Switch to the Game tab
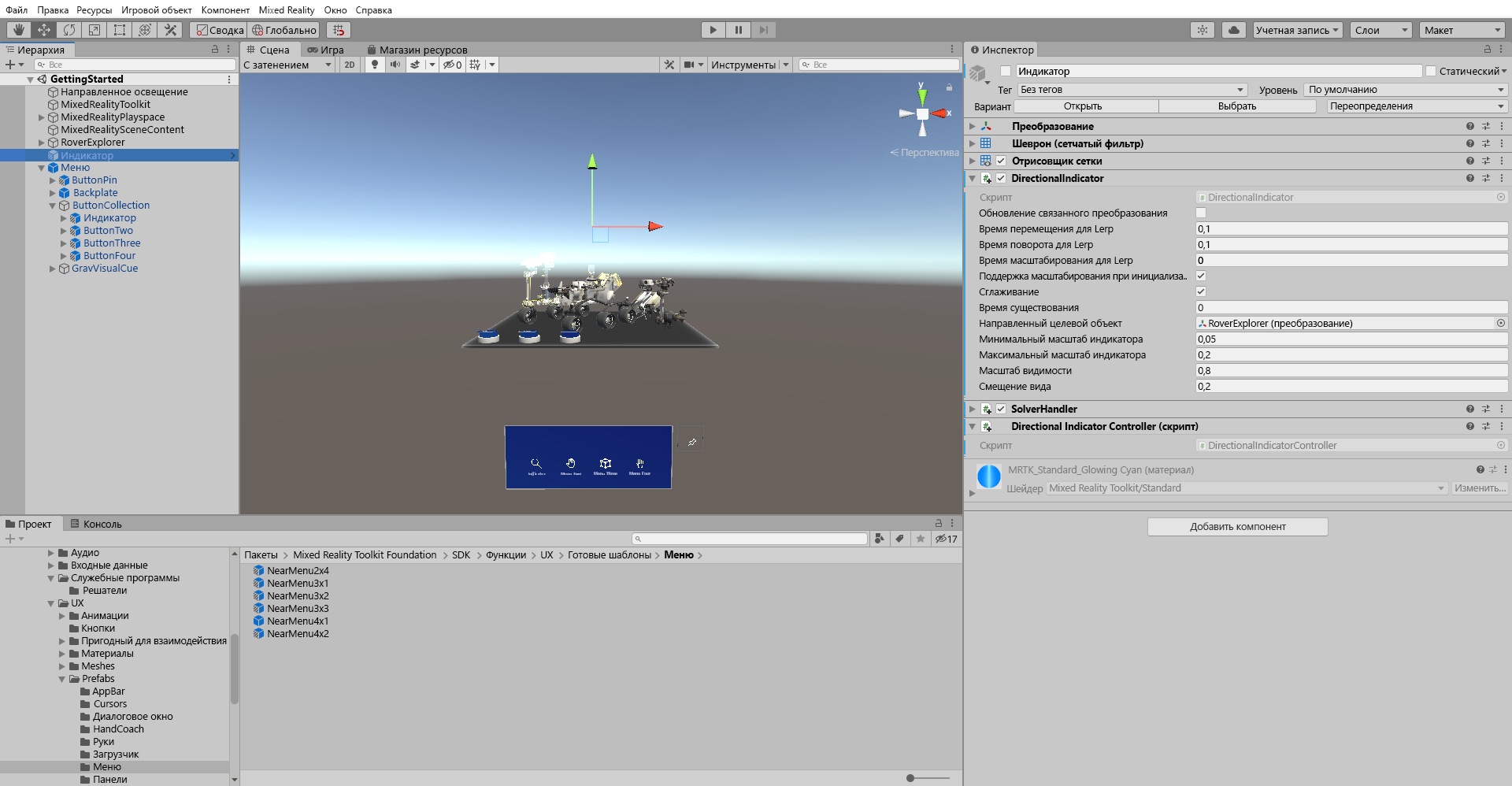The height and width of the screenshot is (786, 1512). [x=325, y=50]
